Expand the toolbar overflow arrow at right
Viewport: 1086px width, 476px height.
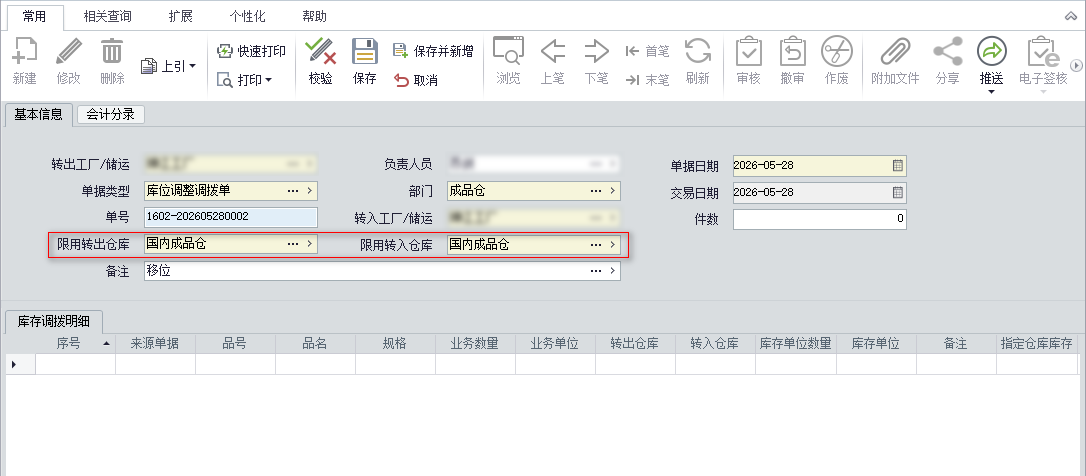click(1076, 65)
